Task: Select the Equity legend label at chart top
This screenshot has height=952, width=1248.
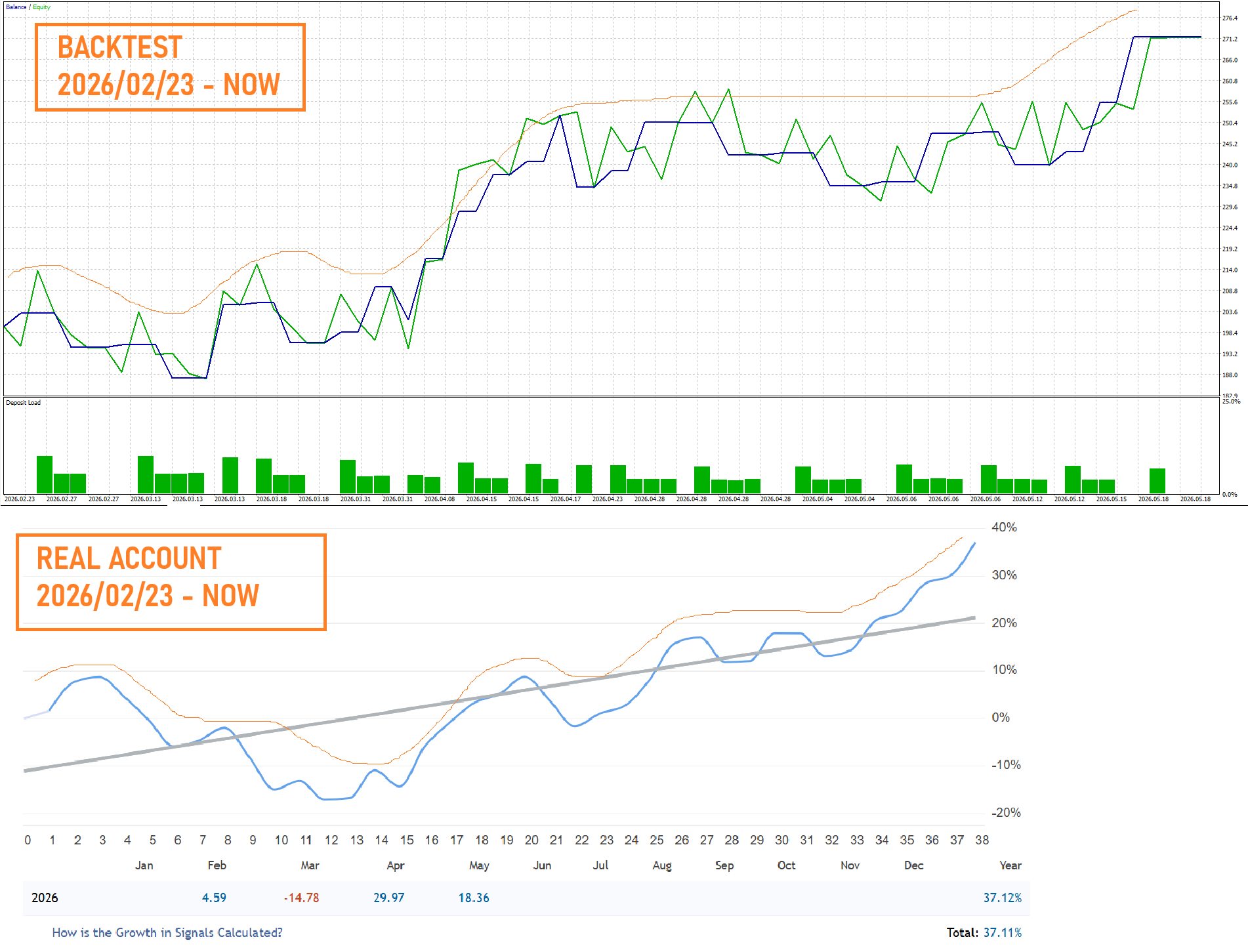Action: click(x=41, y=7)
